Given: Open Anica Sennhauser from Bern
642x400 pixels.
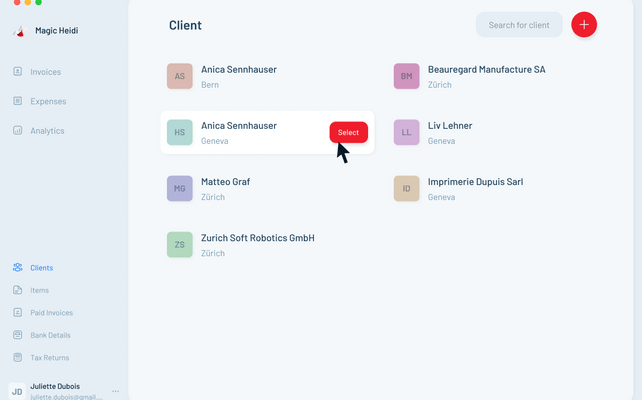Looking at the screenshot, I should coord(238,76).
